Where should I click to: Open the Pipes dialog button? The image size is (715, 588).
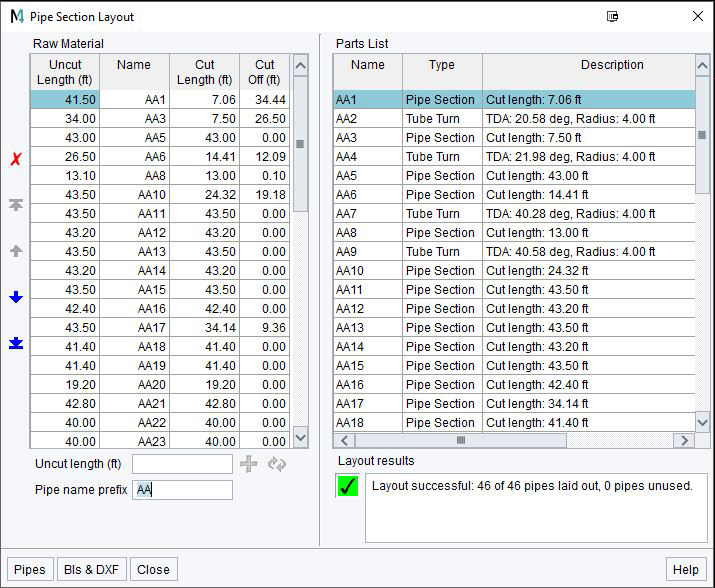point(29,569)
